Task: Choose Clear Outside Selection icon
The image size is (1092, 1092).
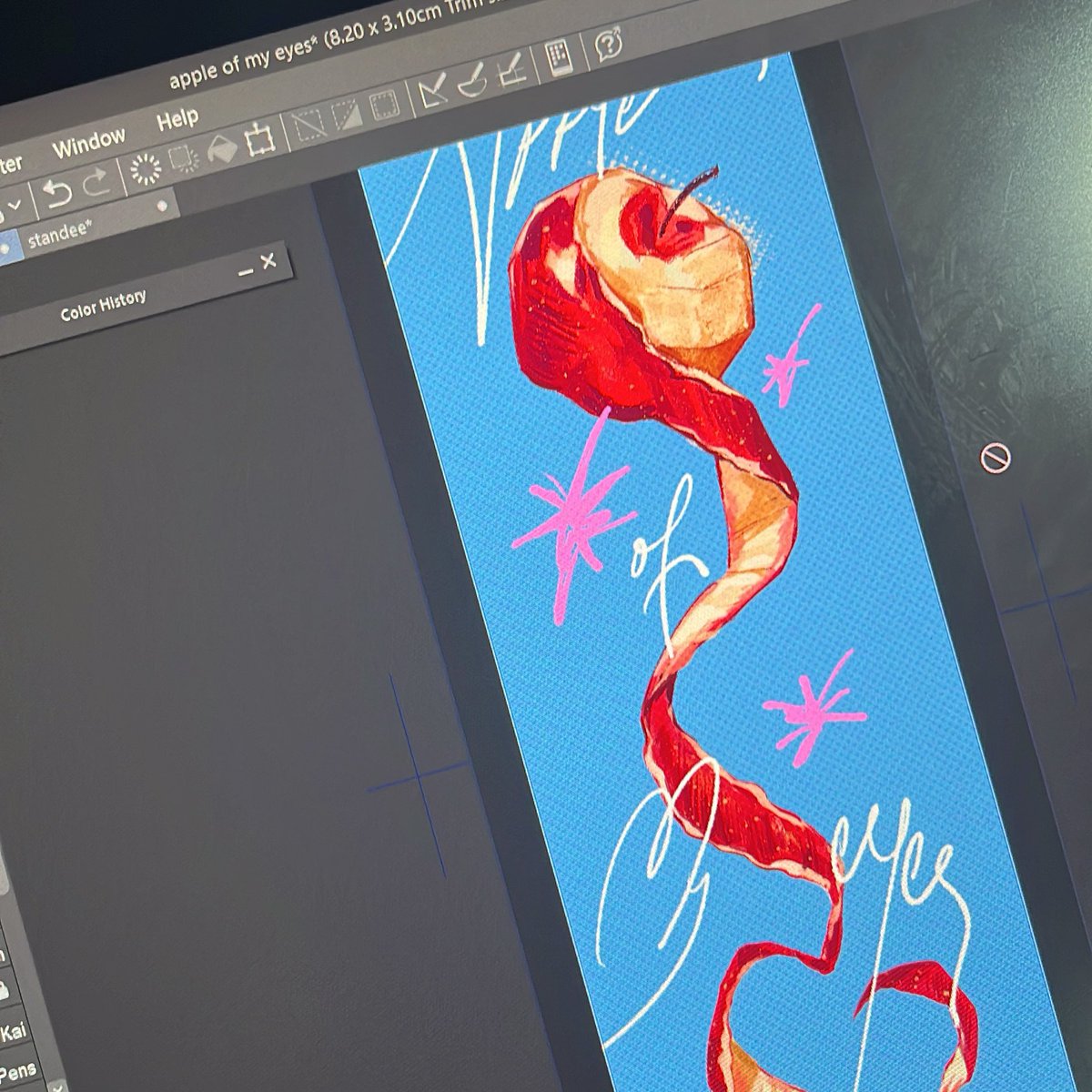Action: click(185, 160)
